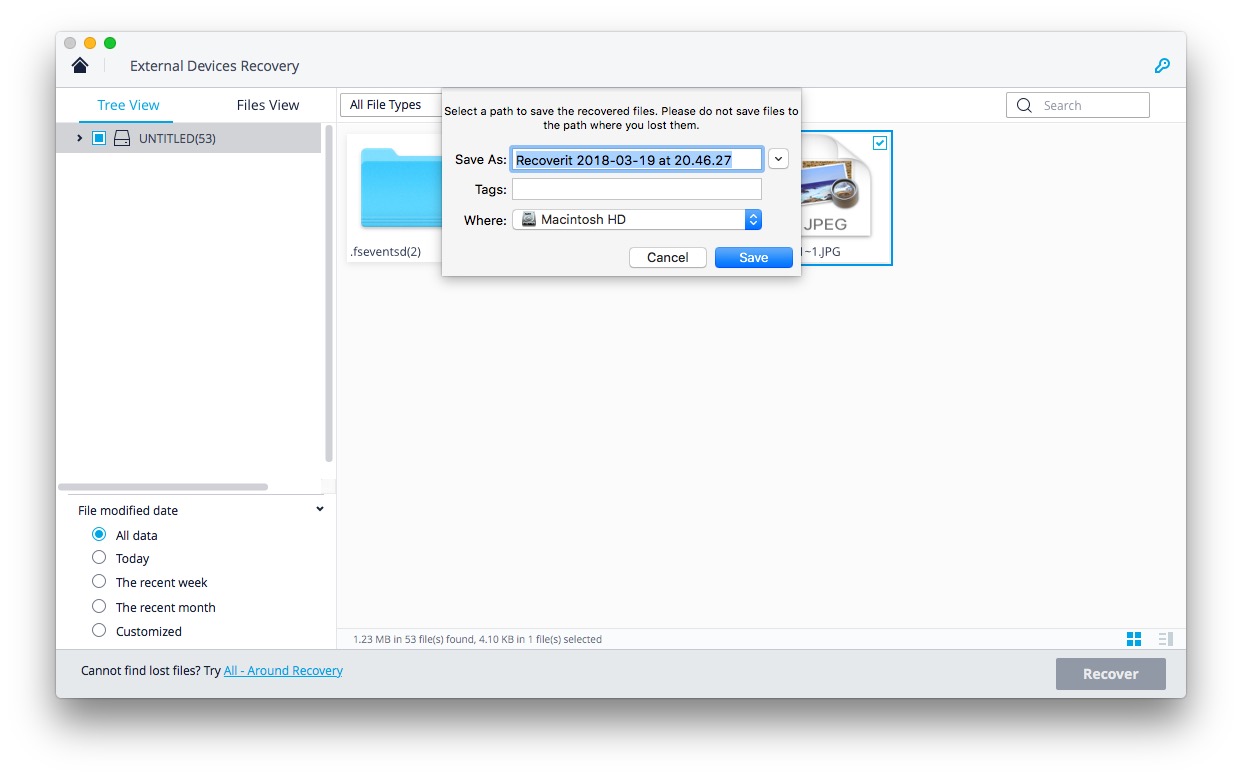Viewport: 1242px width, 778px height.
Task: Open the .fseventsd(2) folder icon
Action: coord(398,185)
